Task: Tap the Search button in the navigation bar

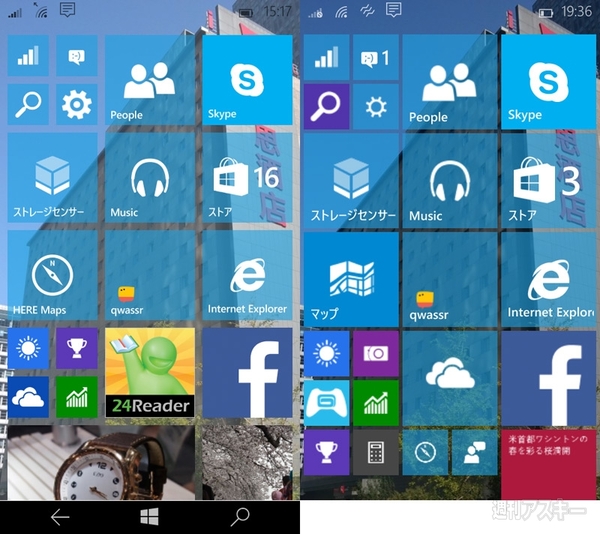Action: click(x=240, y=517)
